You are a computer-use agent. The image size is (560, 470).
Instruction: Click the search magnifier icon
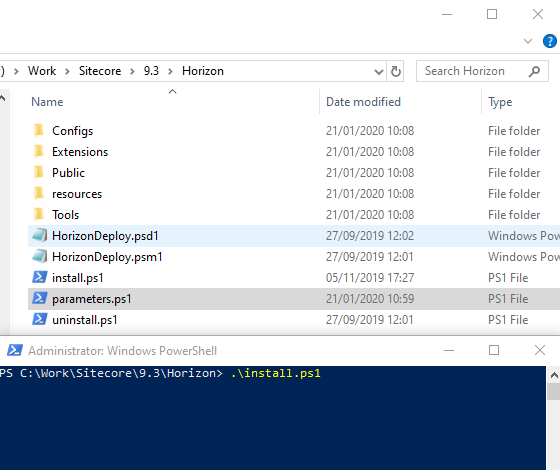coord(534,71)
